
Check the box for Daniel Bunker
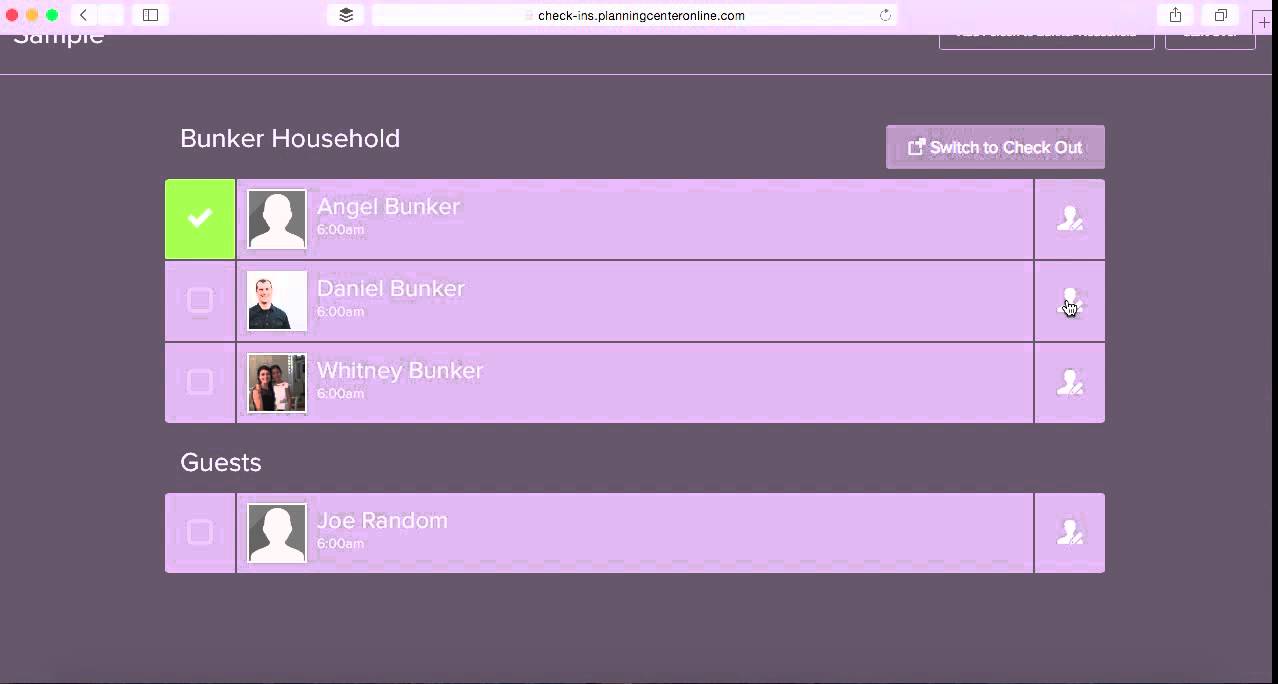pyautogui.click(x=200, y=300)
